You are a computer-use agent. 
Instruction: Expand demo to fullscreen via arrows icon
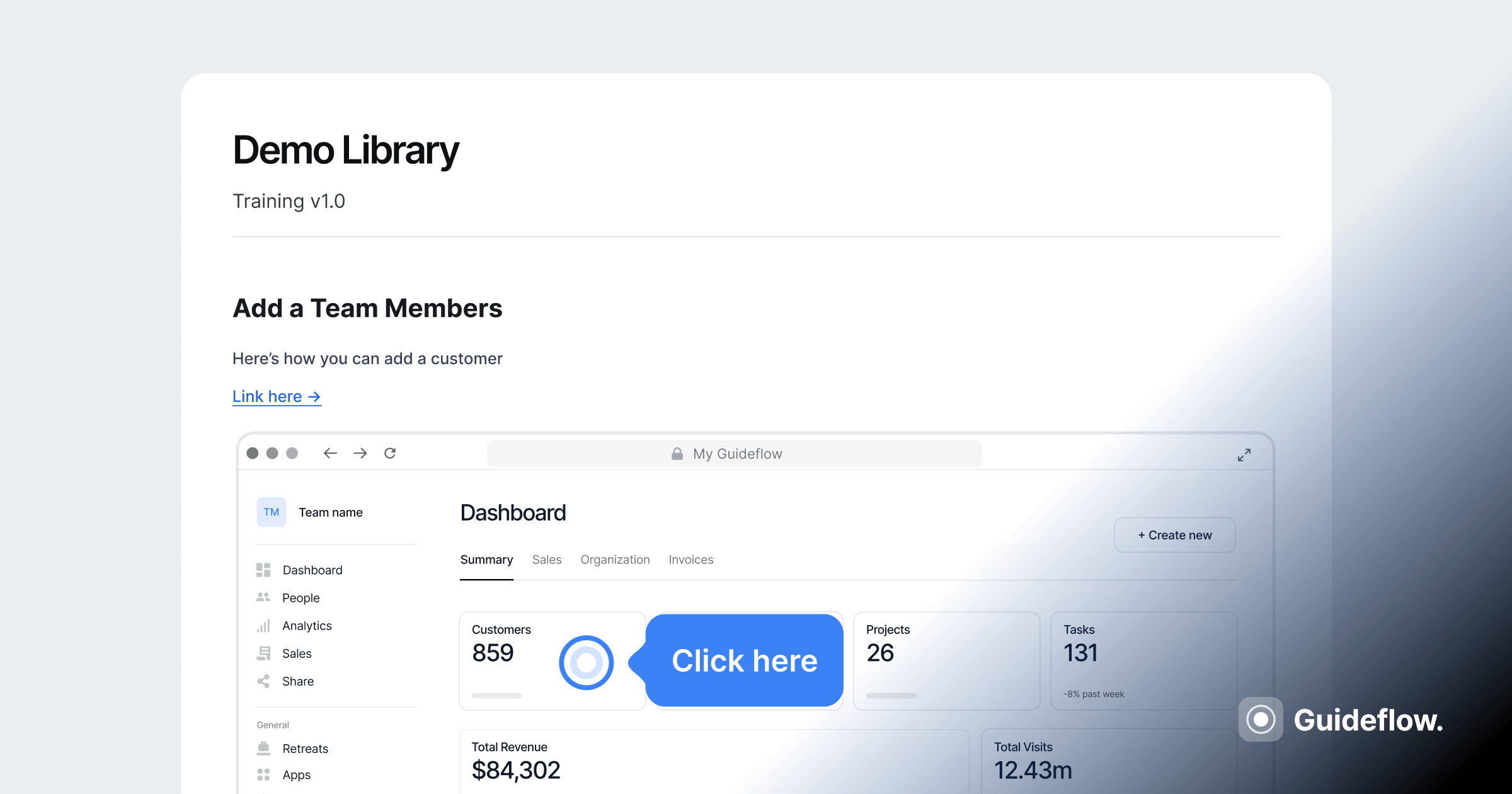click(x=1244, y=454)
